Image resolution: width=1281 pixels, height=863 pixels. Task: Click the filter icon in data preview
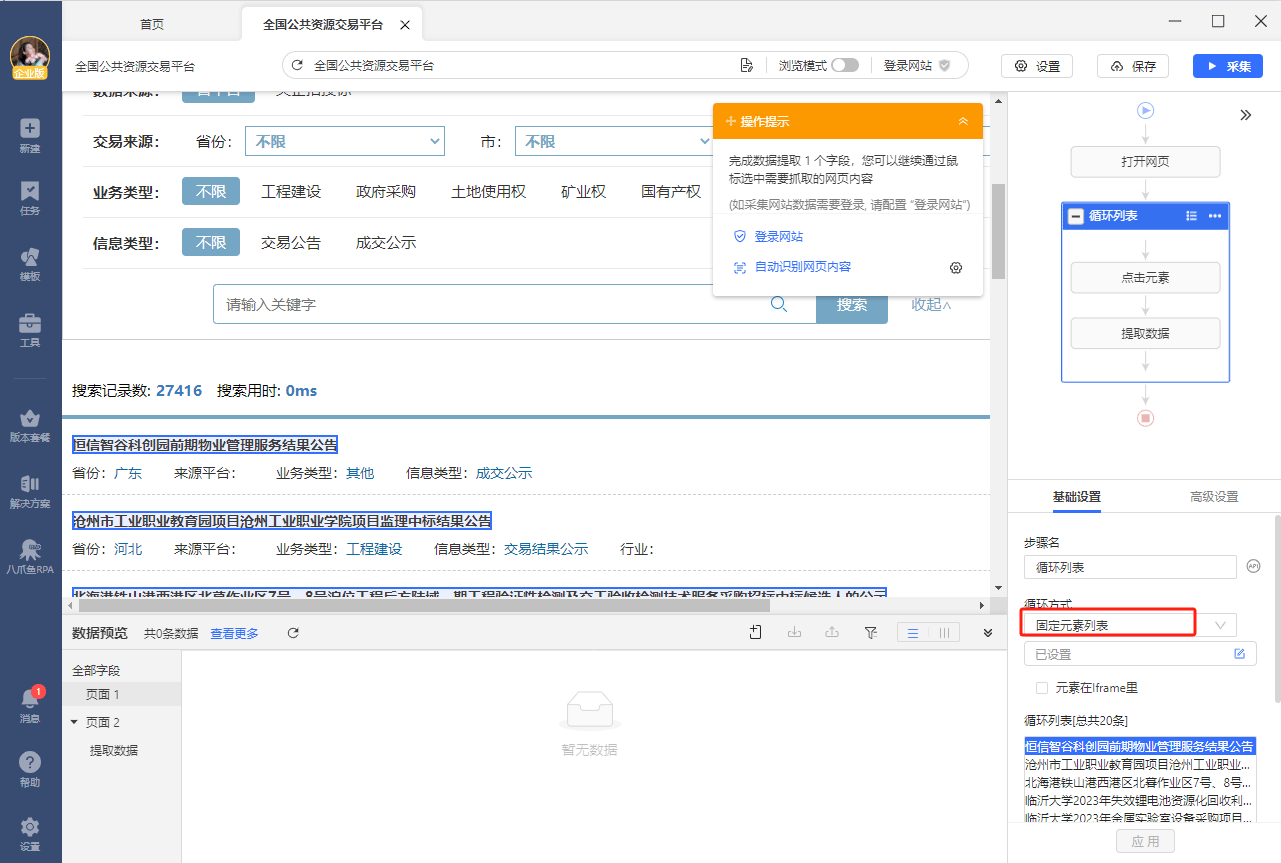coord(870,632)
